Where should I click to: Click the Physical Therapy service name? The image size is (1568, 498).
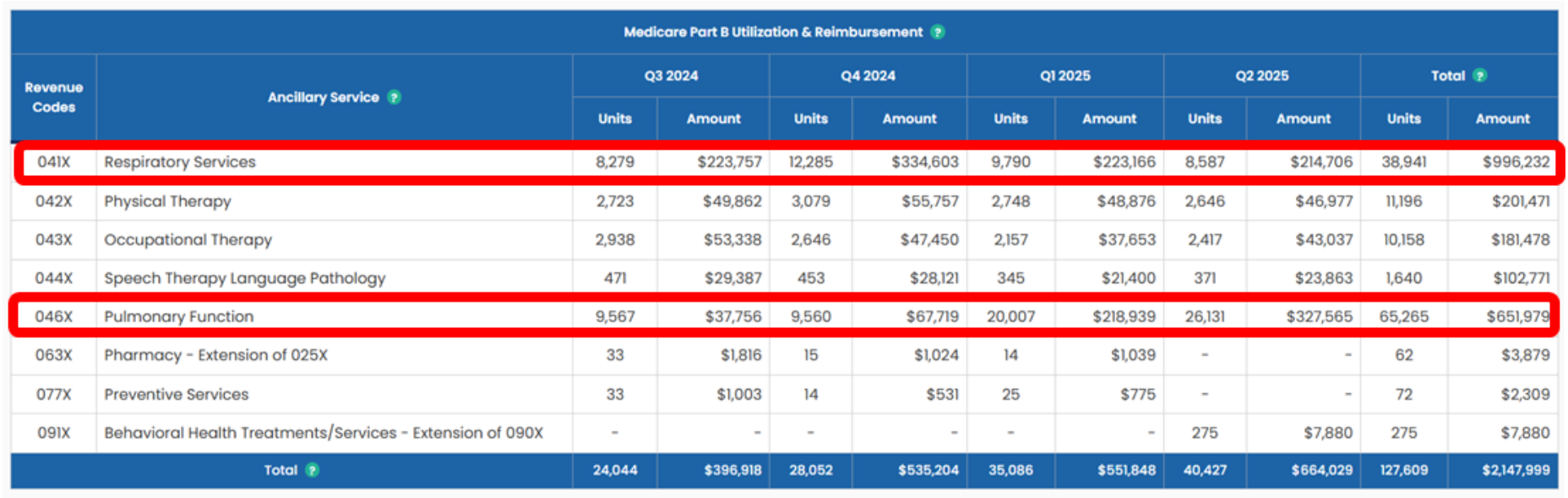(x=167, y=201)
